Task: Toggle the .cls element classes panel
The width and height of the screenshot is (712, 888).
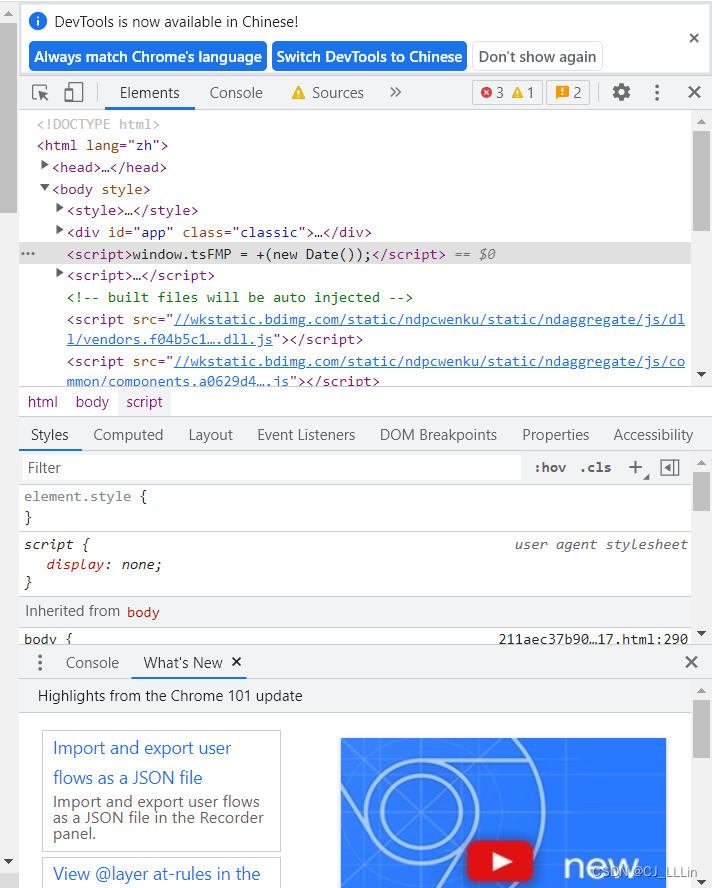Action: coord(596,468)
